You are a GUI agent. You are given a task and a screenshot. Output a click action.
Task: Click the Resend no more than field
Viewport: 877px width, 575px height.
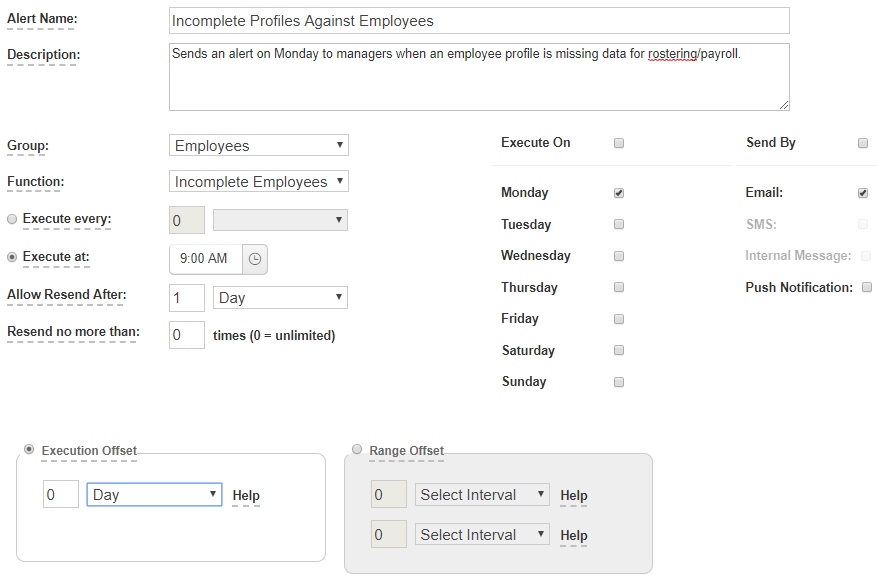click(x=187, y=335)
